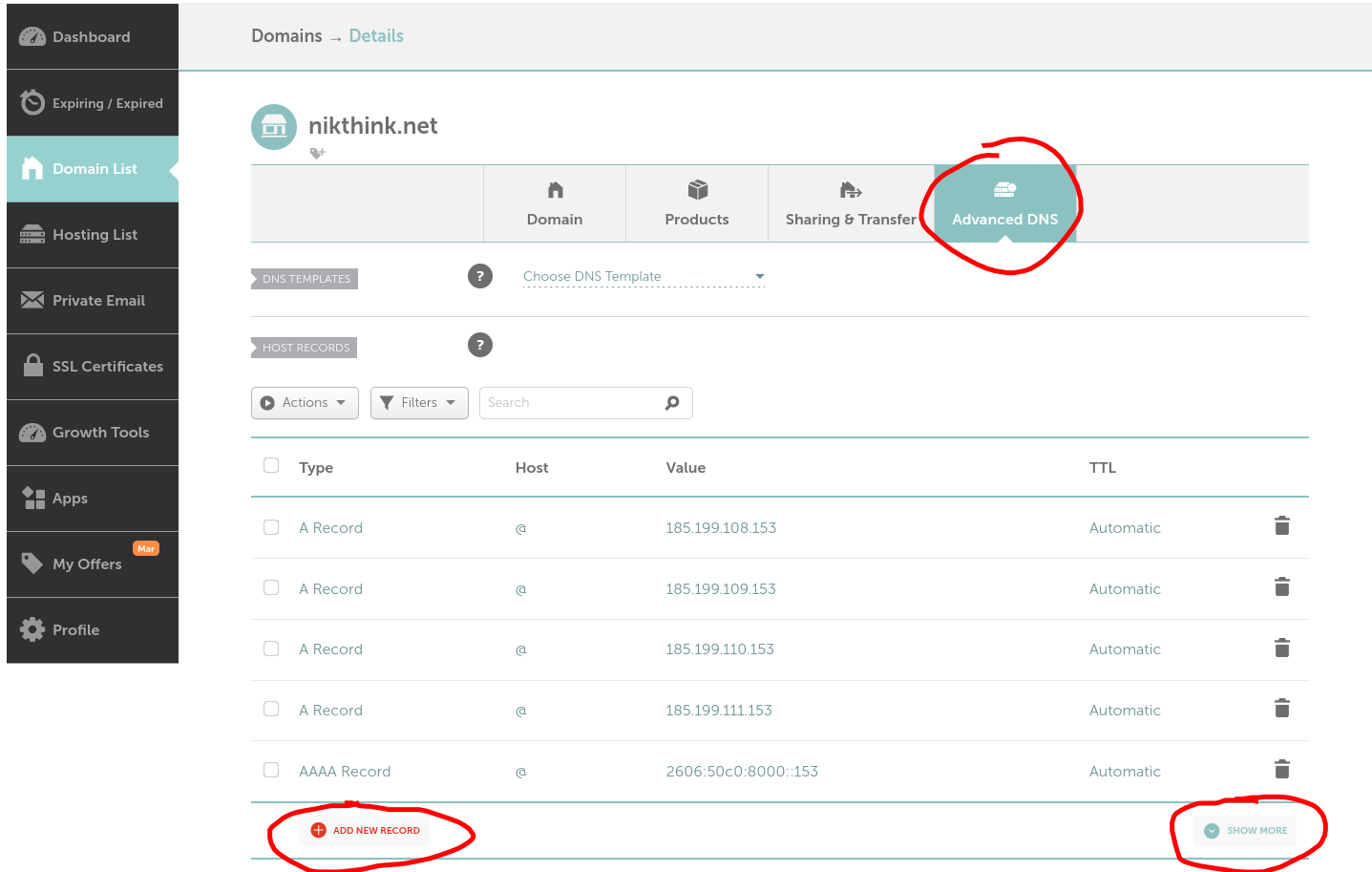Image resolution: width=1372 pixels, height=872 pixels.
Task: Open SSL Certificates via the padlock icon
Action: (32, 366)
